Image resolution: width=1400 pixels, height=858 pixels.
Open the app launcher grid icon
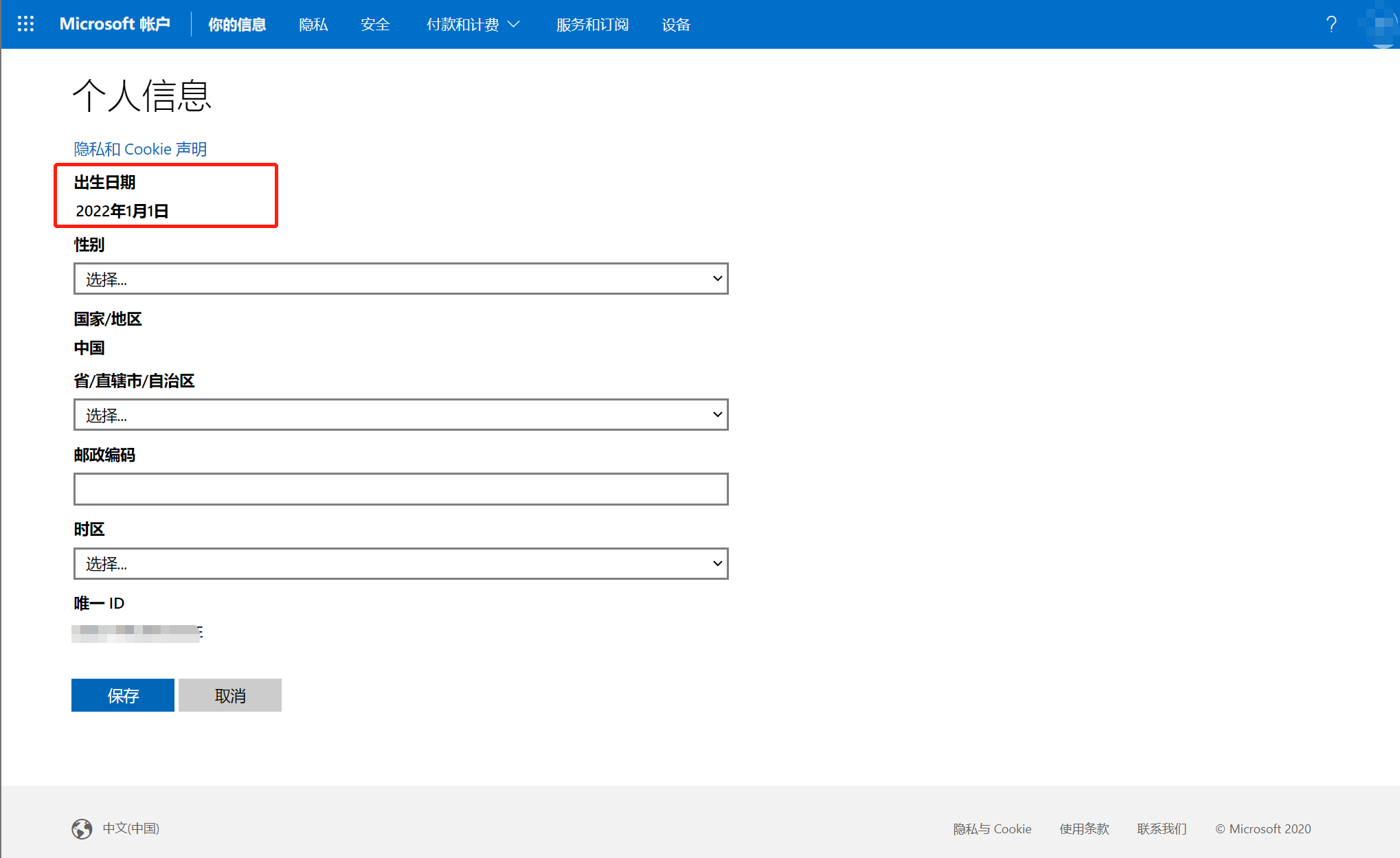point(25,24)
